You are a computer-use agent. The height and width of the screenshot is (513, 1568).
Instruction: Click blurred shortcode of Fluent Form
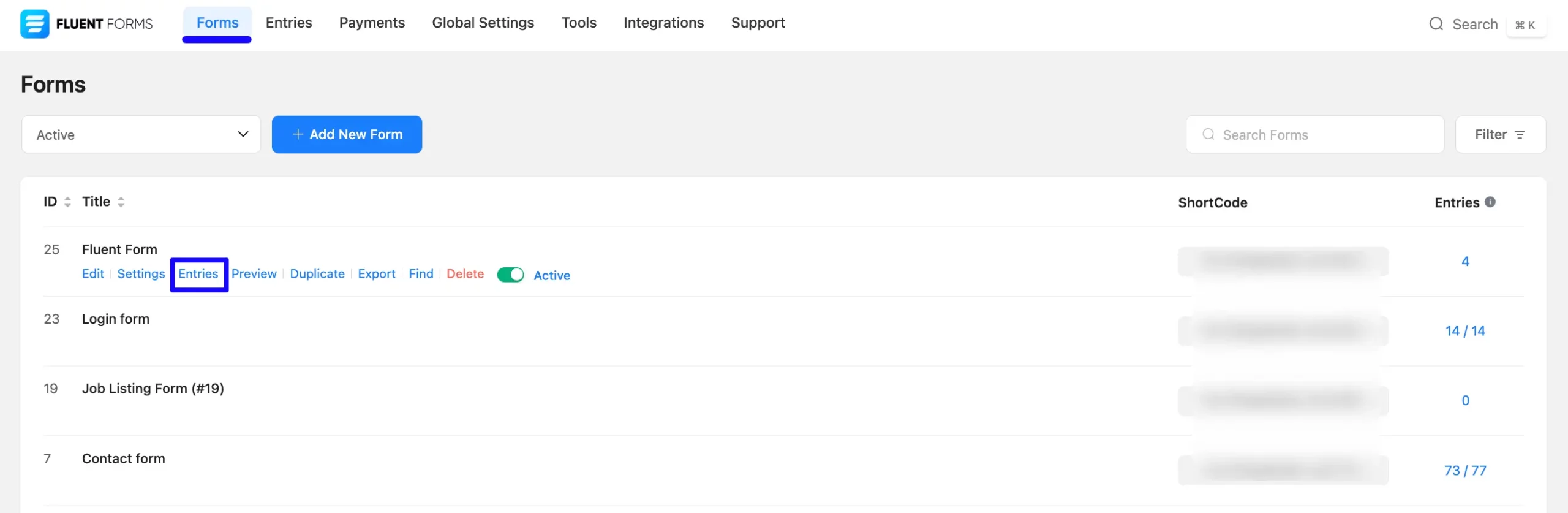click(1283, 262)
